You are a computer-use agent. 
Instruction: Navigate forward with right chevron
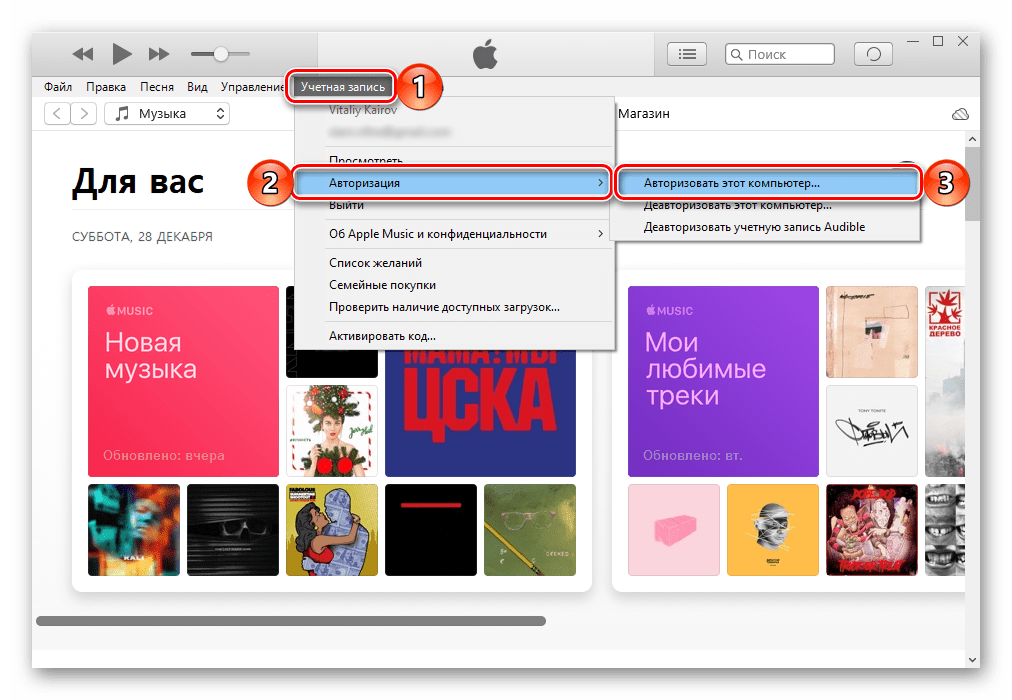click(x=84, y=114)
